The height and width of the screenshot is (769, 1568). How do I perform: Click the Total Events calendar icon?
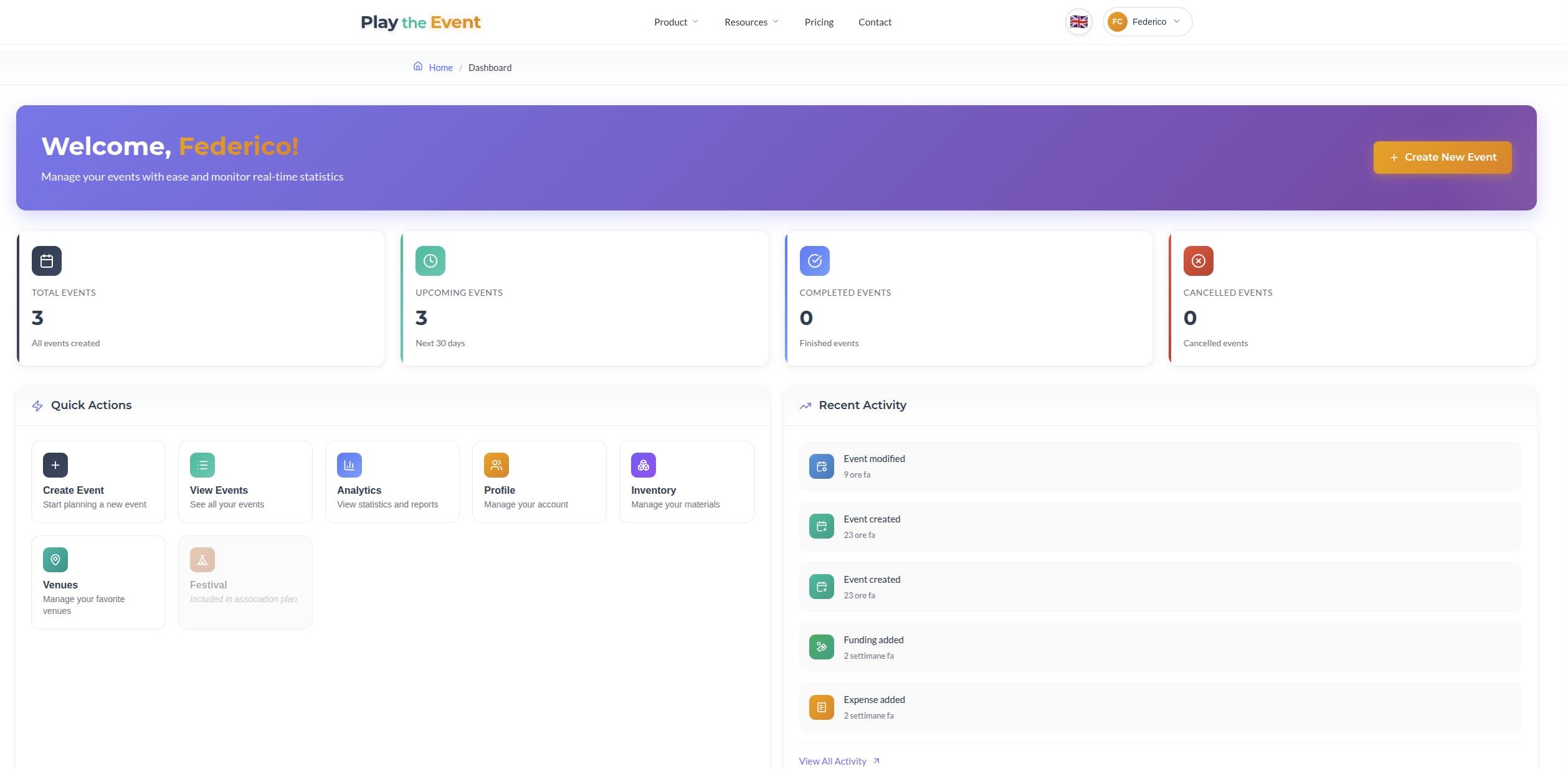pos(47,261)
